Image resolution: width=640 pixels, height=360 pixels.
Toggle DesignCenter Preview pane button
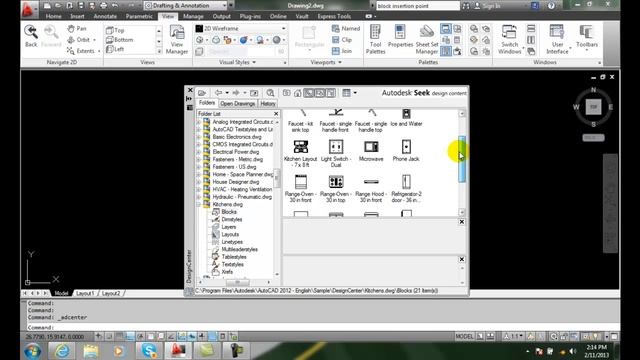[x=320, y=93]
